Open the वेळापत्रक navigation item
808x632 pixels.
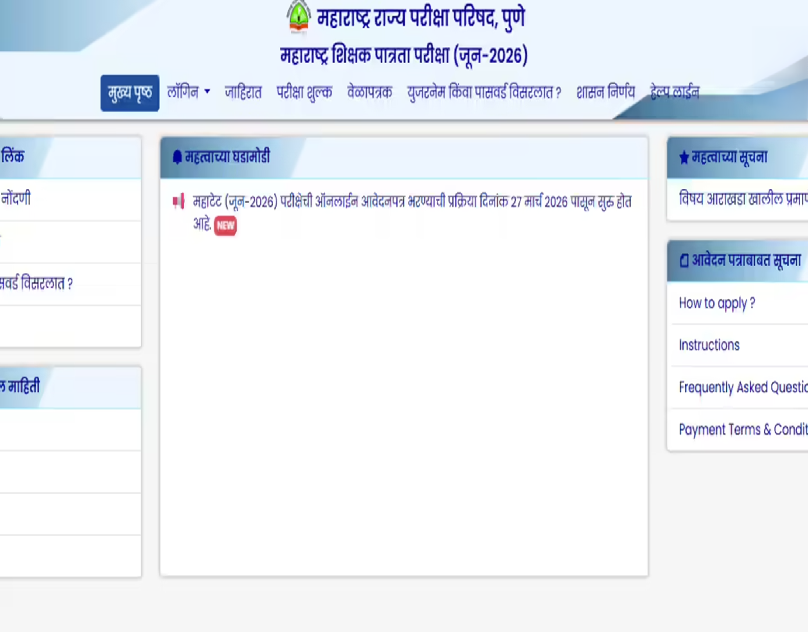pos(367,91)
